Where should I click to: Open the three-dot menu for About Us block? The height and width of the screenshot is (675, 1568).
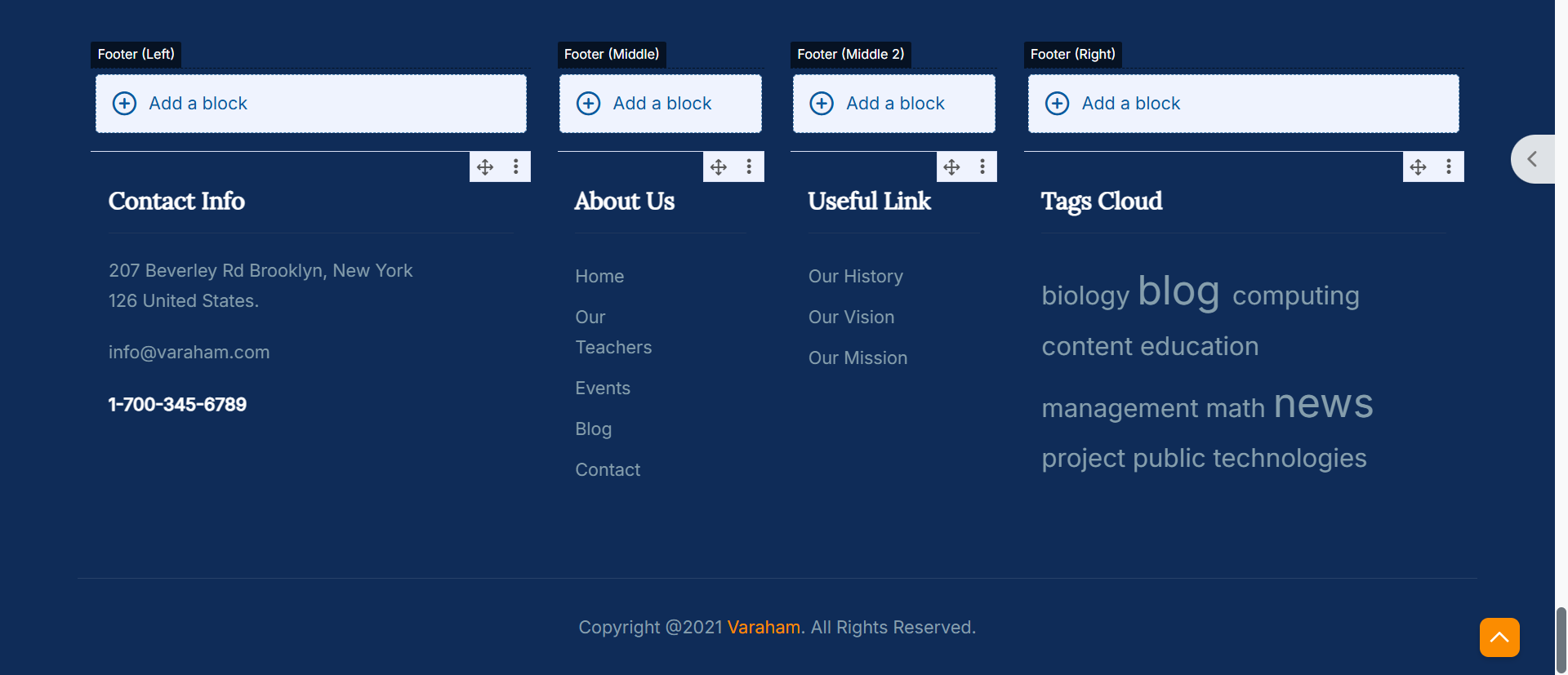(749, 167)
